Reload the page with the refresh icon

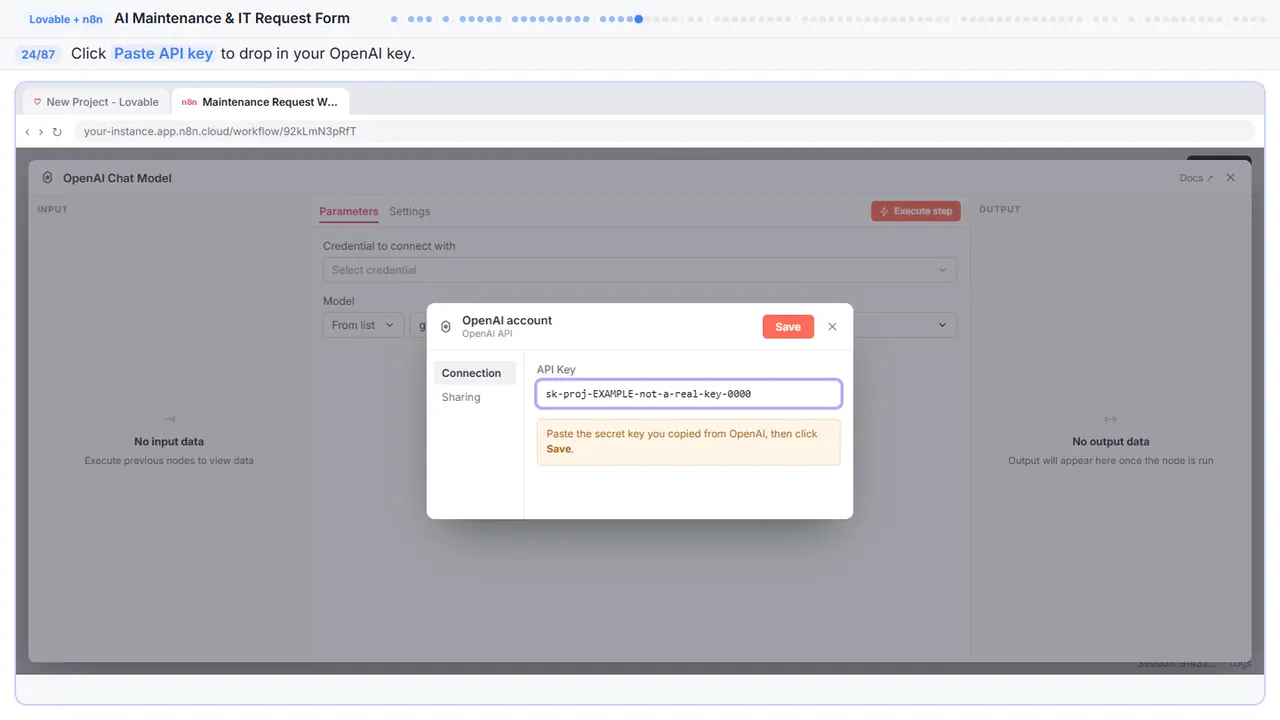[x=57, y=132]
